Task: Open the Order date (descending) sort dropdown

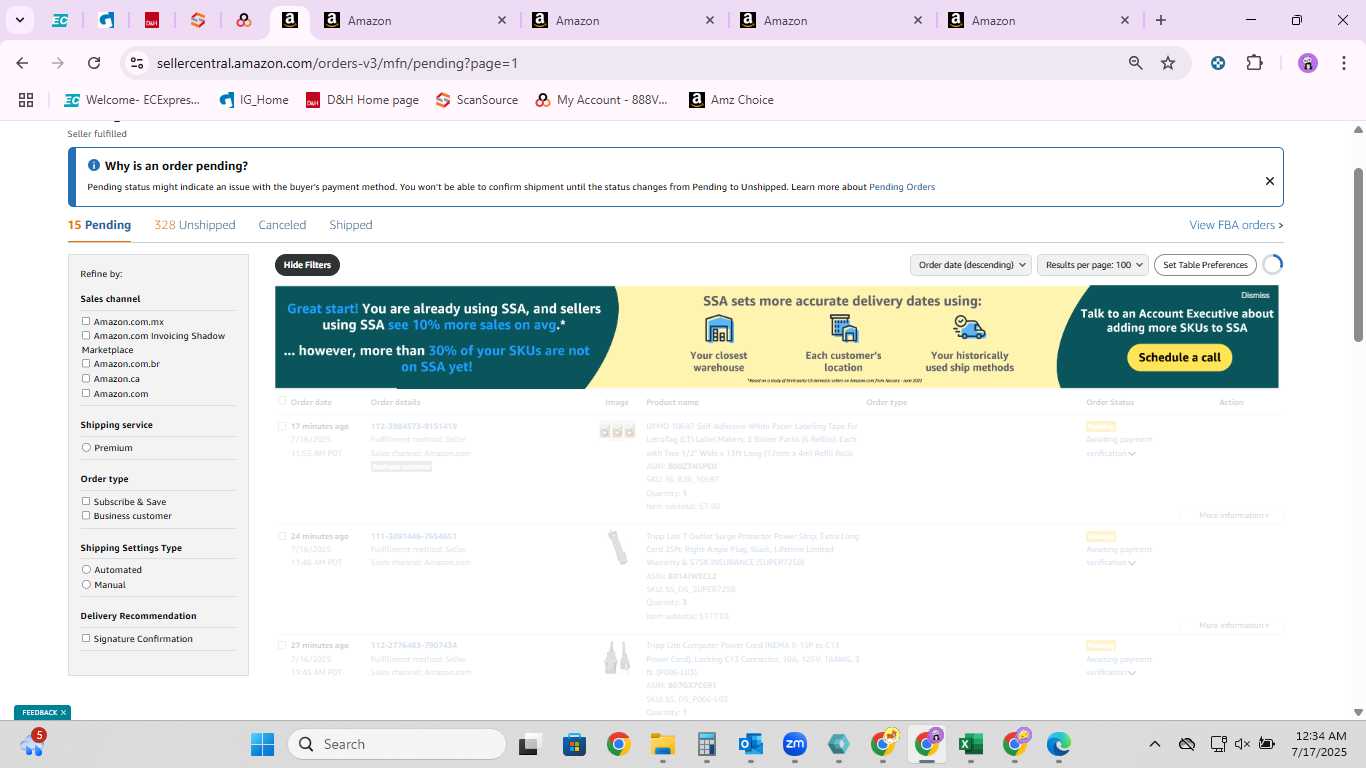Action: point(970,265)
